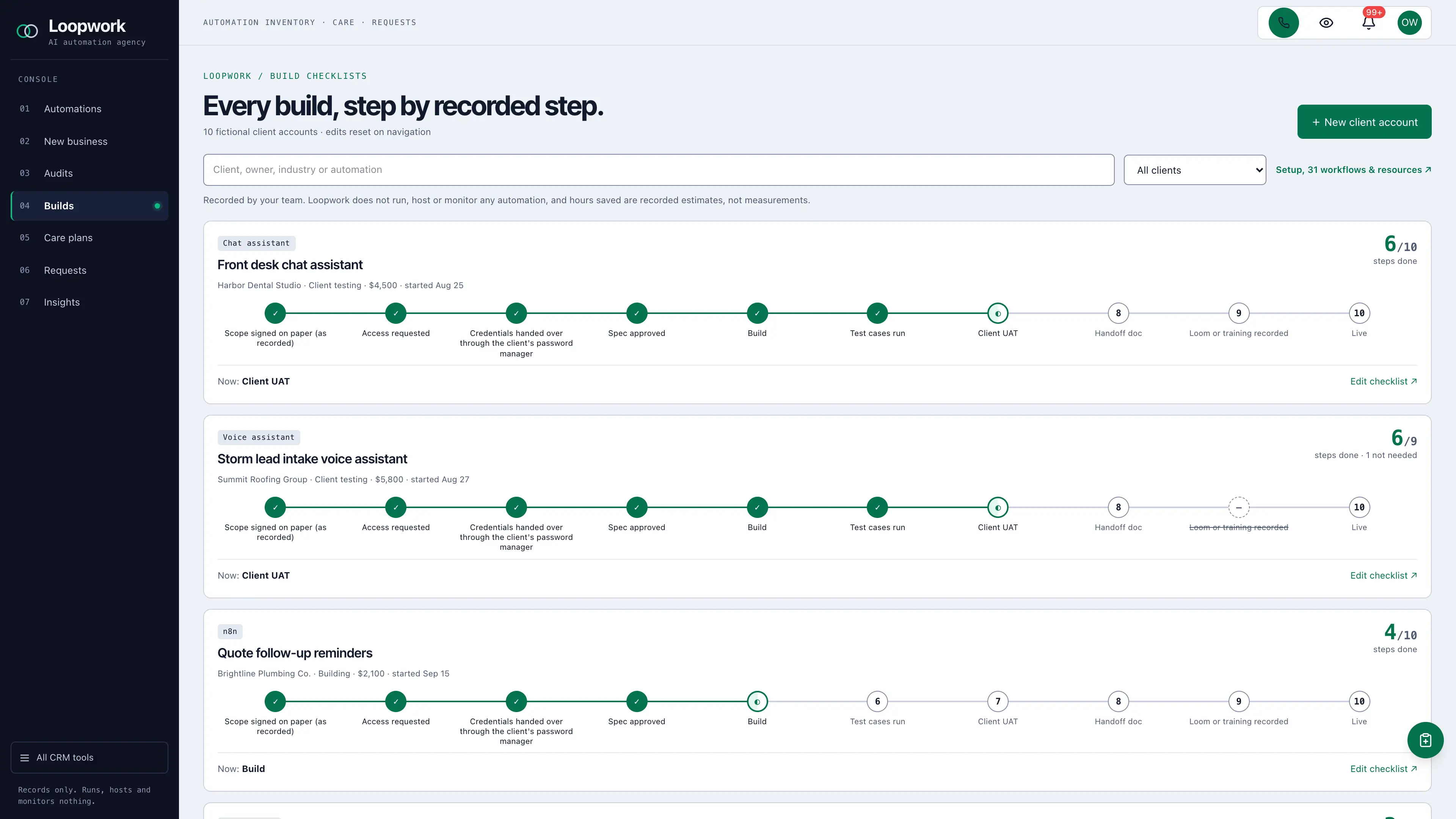
Task: Go to Automations in sidebar
Action: 89,108
